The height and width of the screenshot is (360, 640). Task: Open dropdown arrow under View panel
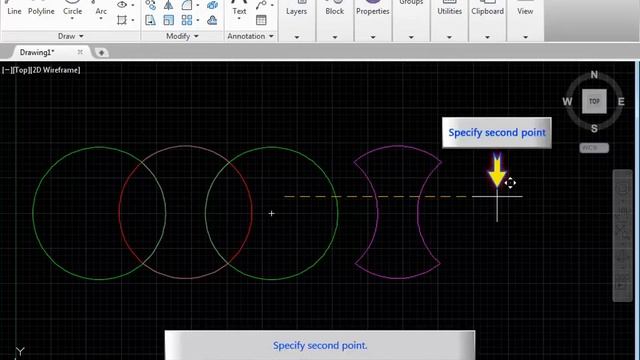525,37
